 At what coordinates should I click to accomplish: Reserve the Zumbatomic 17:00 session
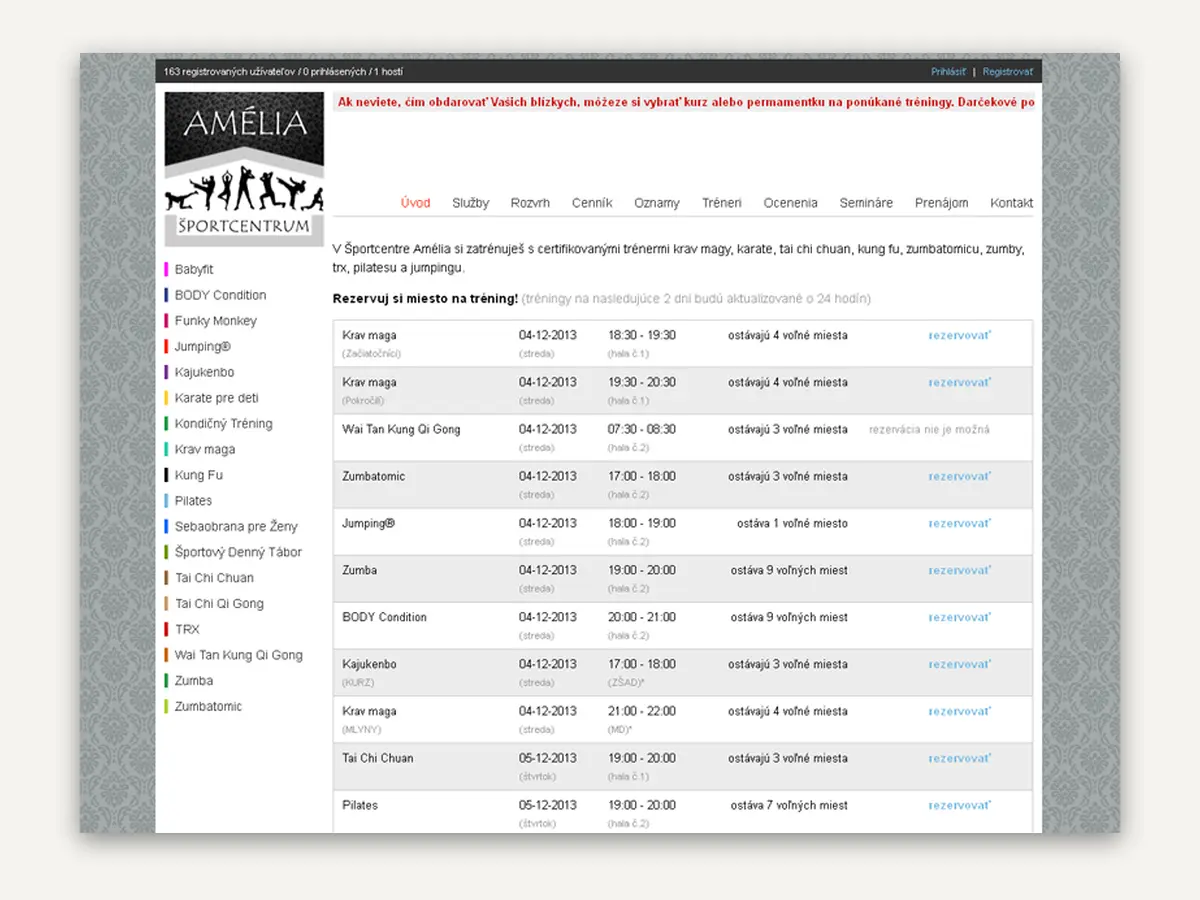[x=960, y=476]
